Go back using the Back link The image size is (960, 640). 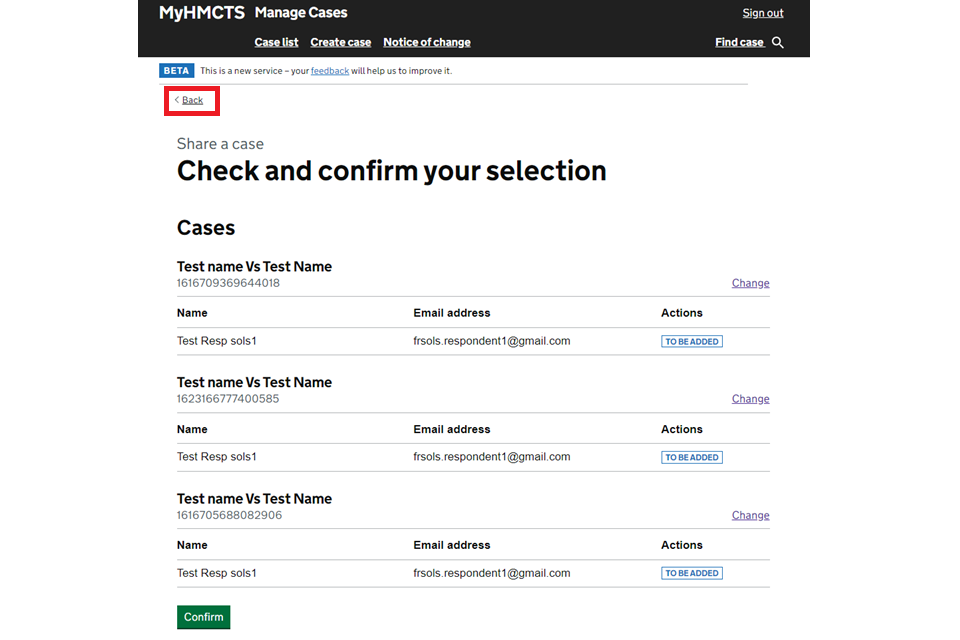[192, 100]
